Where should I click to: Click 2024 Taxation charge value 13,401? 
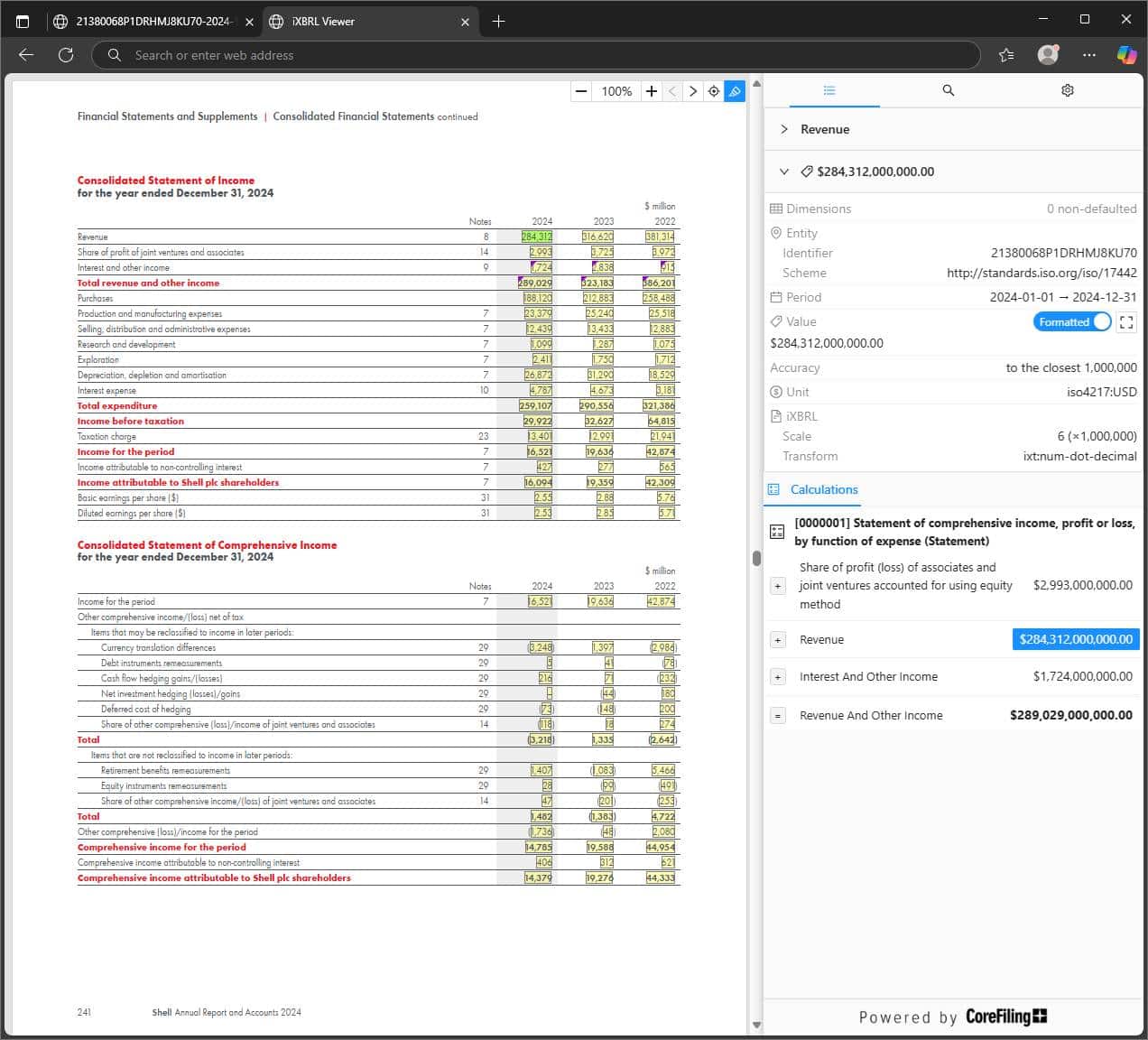coord(540,436)
